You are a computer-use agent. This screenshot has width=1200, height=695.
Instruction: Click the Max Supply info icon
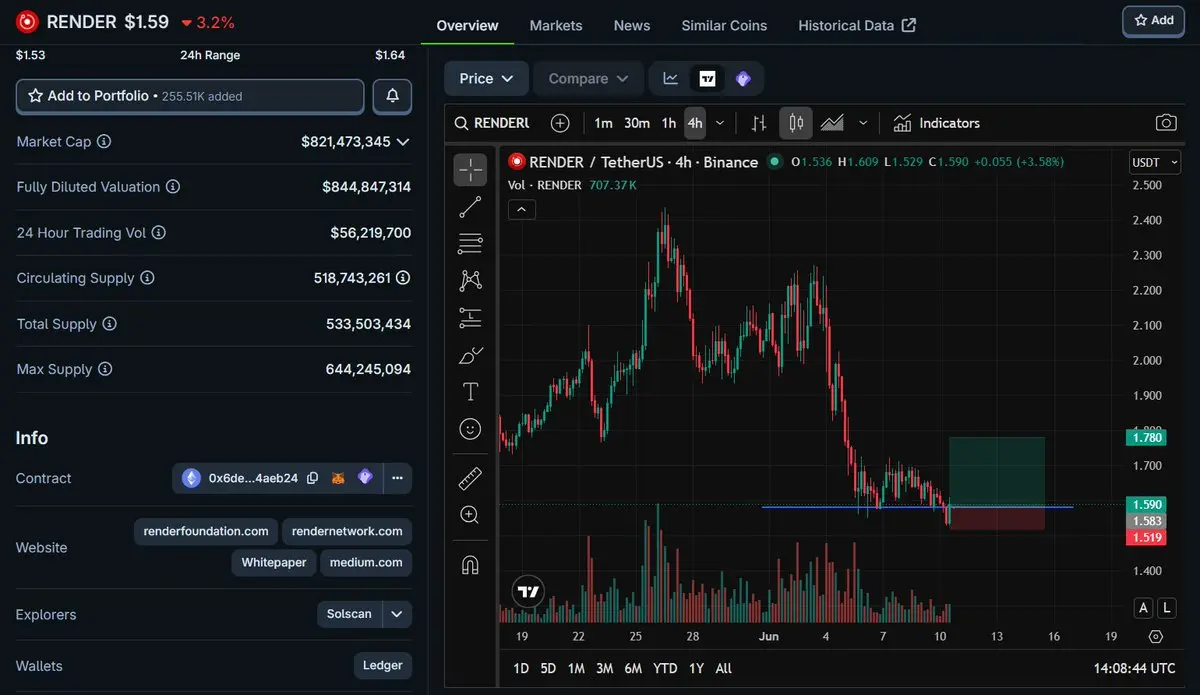[105, 369]
